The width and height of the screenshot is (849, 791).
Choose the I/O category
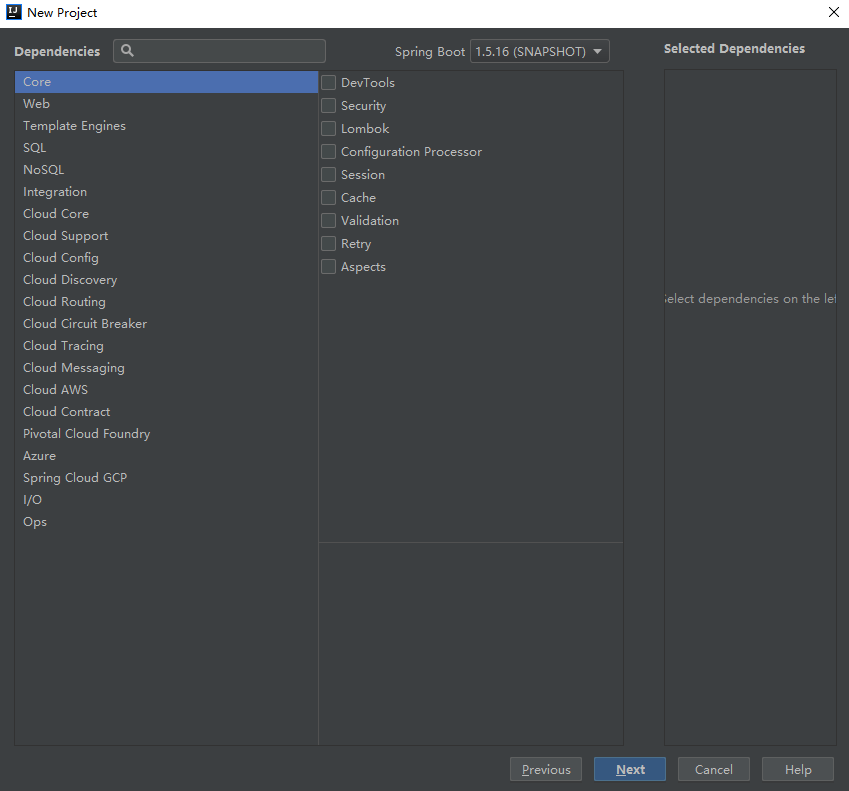[x=166, y=500]
